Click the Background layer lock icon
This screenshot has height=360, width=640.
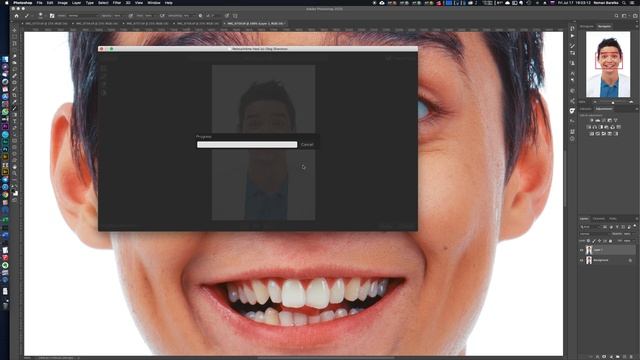630,260
